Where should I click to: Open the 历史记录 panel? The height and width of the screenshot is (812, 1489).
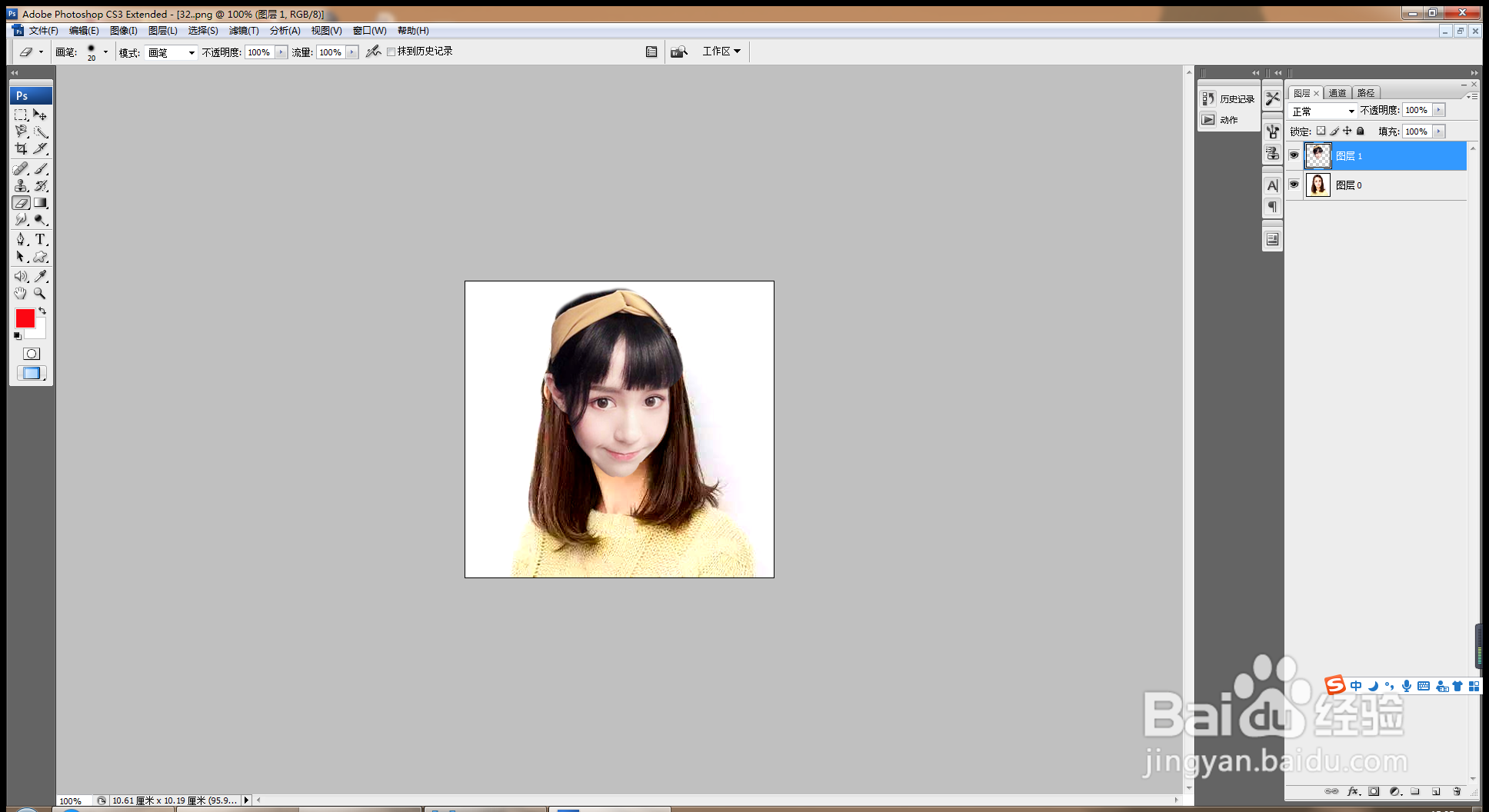[x=1228, y=99]
